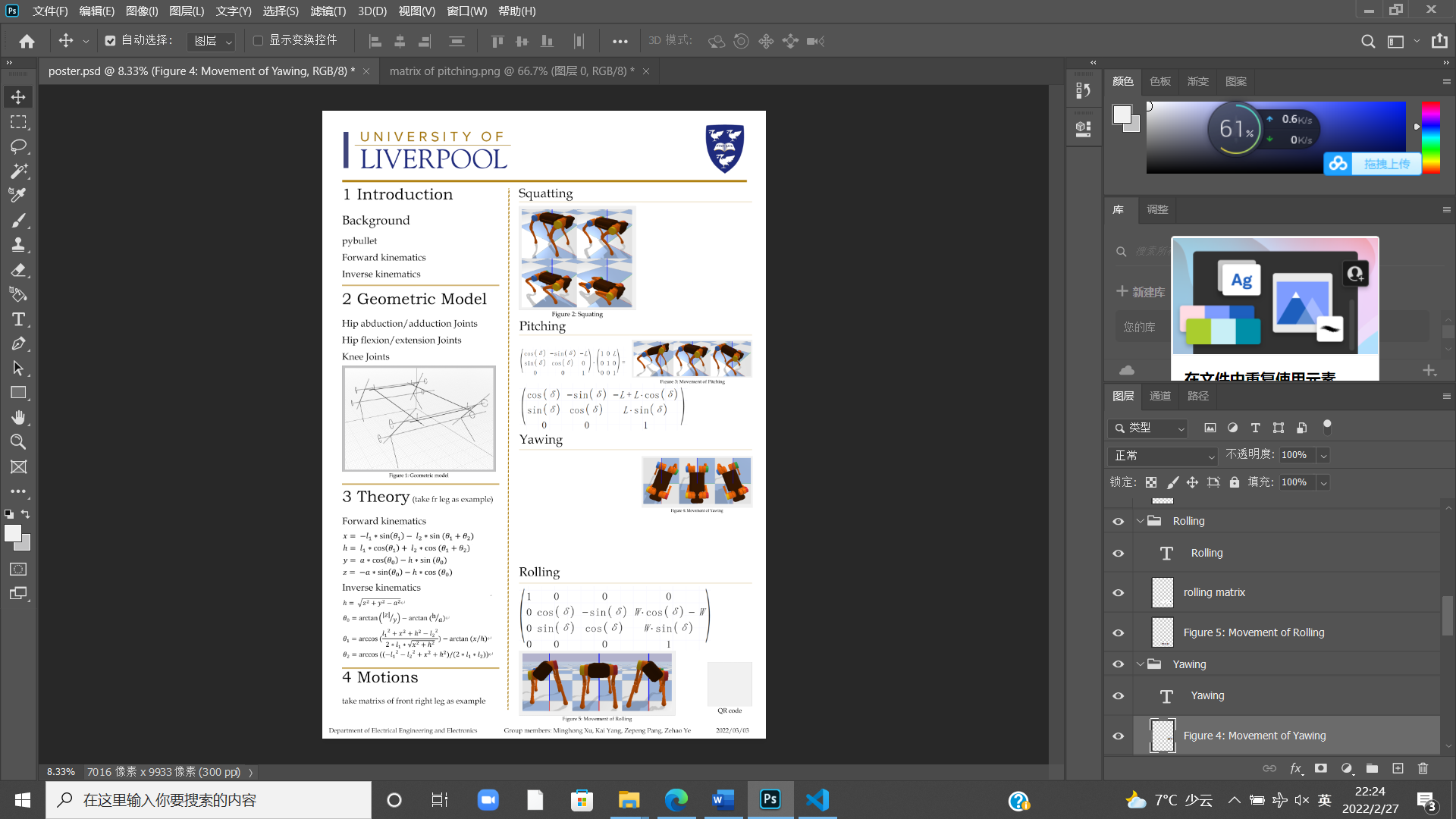Open layer filter type 类型 dropdown
1456x819 pixels.
[1147, 428]
